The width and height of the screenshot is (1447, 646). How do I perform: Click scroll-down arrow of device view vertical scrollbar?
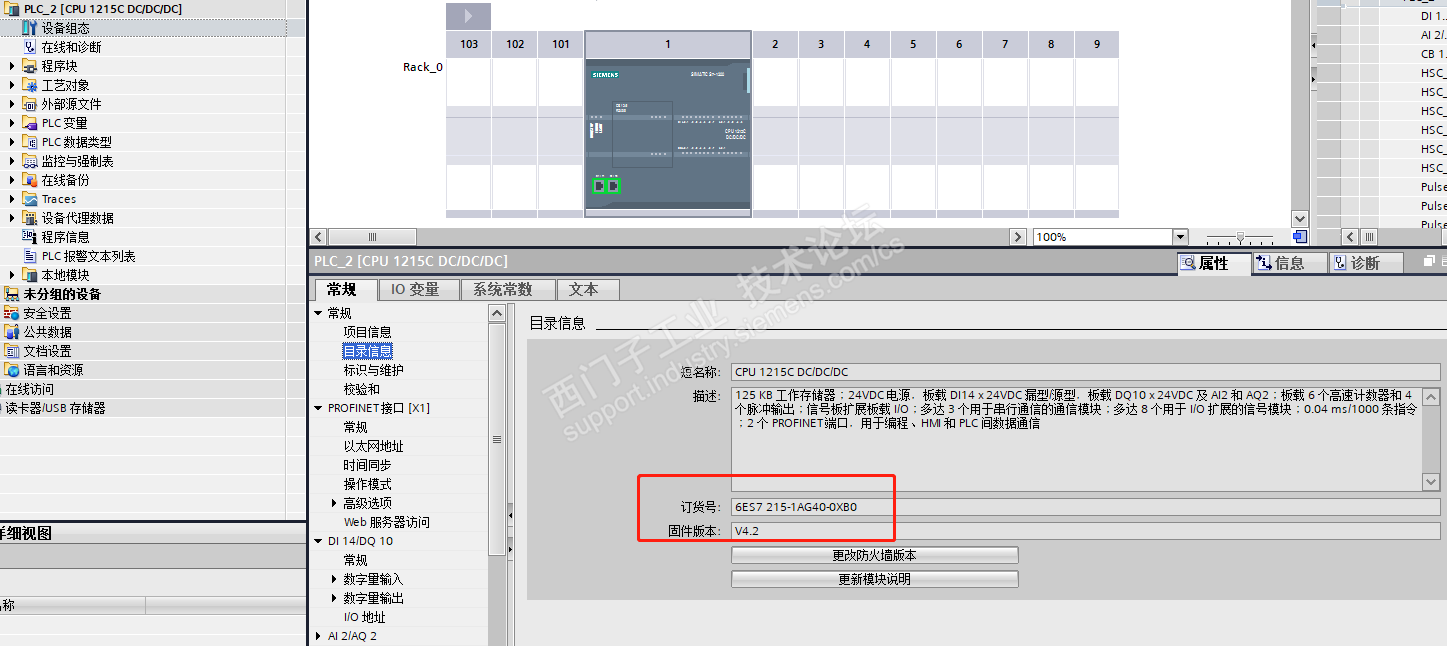click(x=1299, y=218)
